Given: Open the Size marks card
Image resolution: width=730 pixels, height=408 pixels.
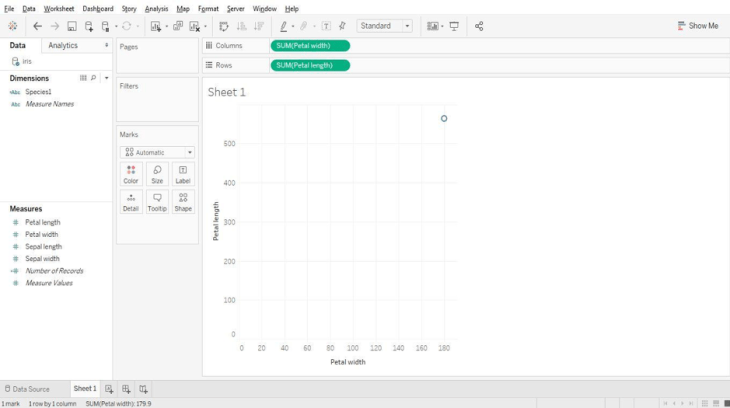Looking at the screenshot, I should tap(157, 174).
